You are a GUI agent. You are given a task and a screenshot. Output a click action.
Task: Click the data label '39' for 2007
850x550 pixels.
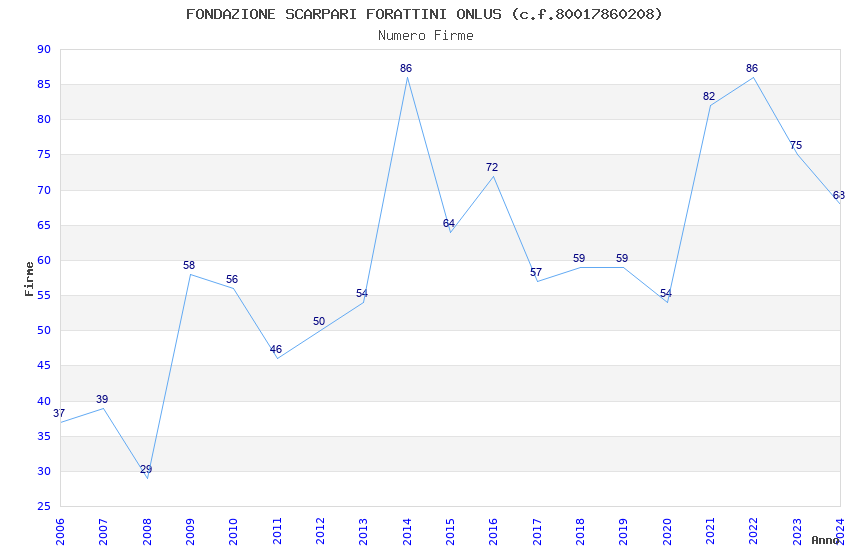click(102, 399)
